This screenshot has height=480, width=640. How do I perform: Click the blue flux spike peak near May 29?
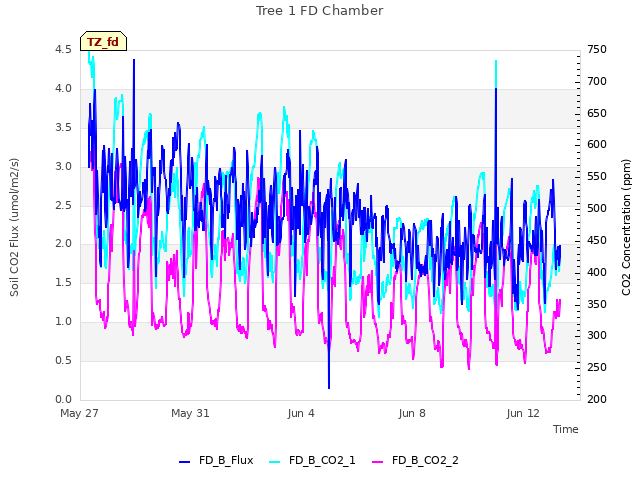point(134,61)
